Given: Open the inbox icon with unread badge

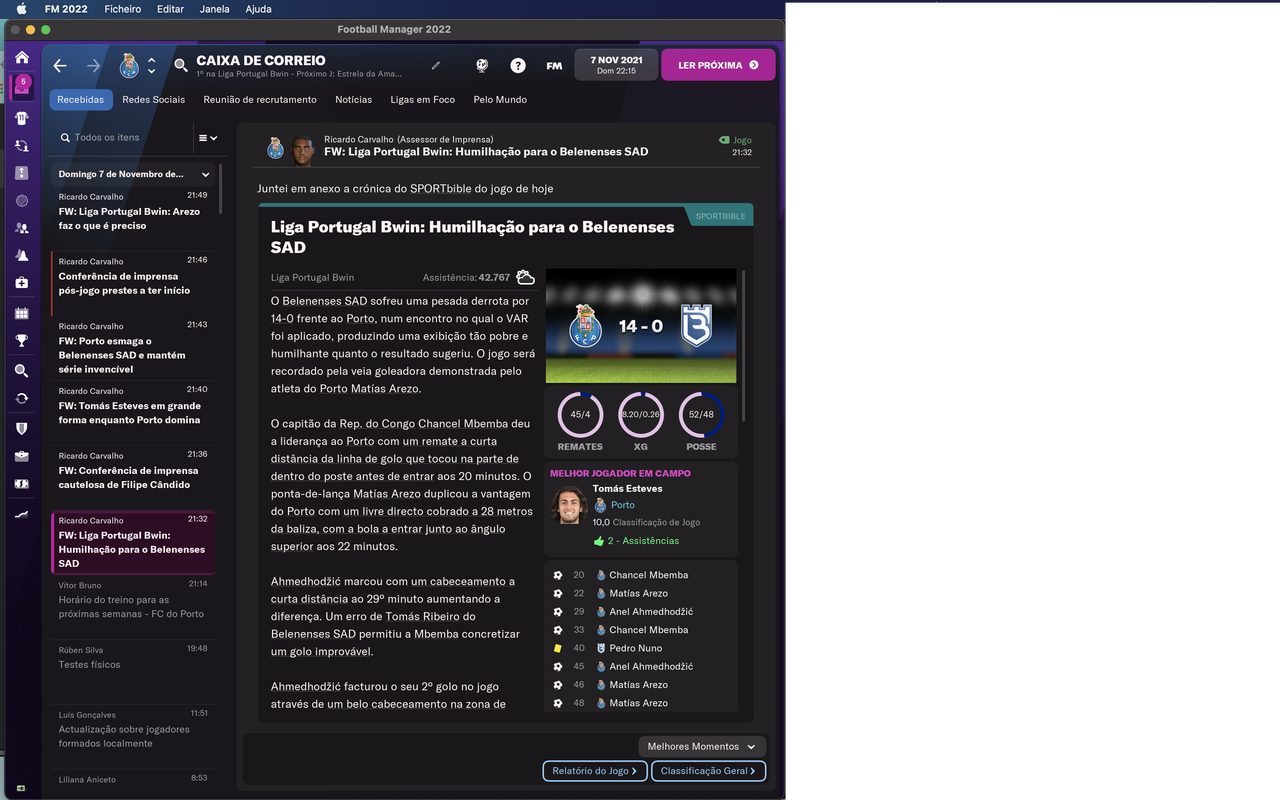Looking at the screenshot, I should 22,87.
